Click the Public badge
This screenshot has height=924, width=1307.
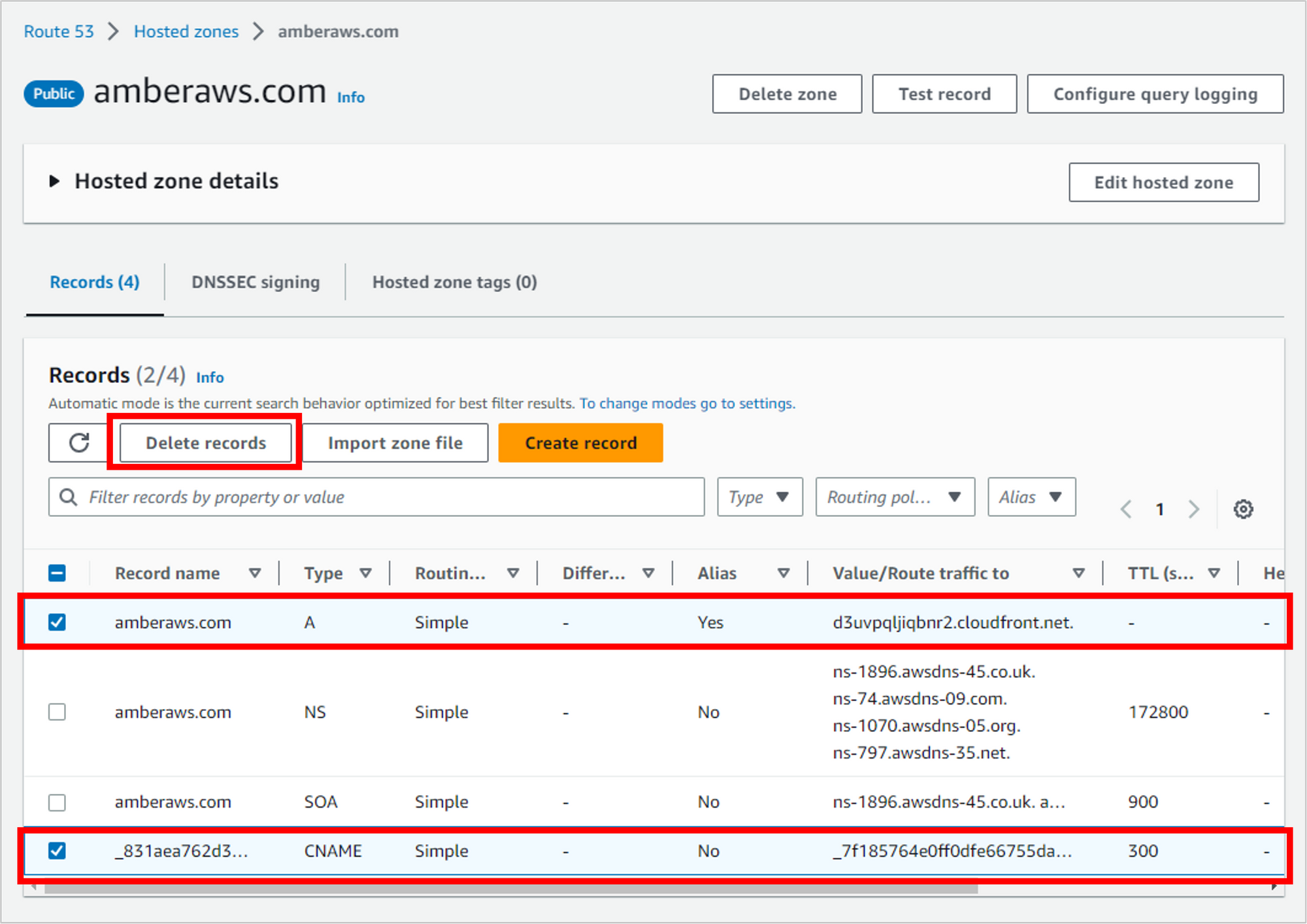pos(54,94)
